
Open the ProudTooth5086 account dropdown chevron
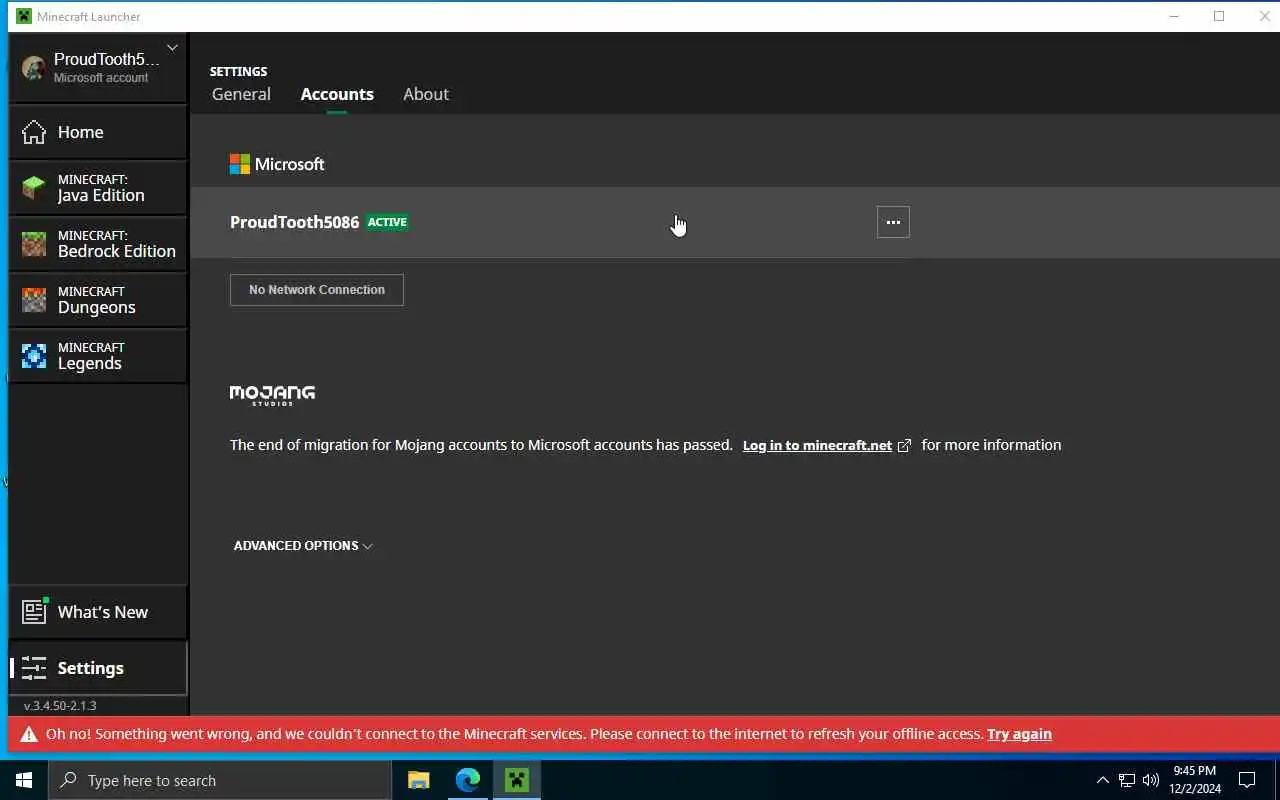pyautogui.click(x=172, y=47)
